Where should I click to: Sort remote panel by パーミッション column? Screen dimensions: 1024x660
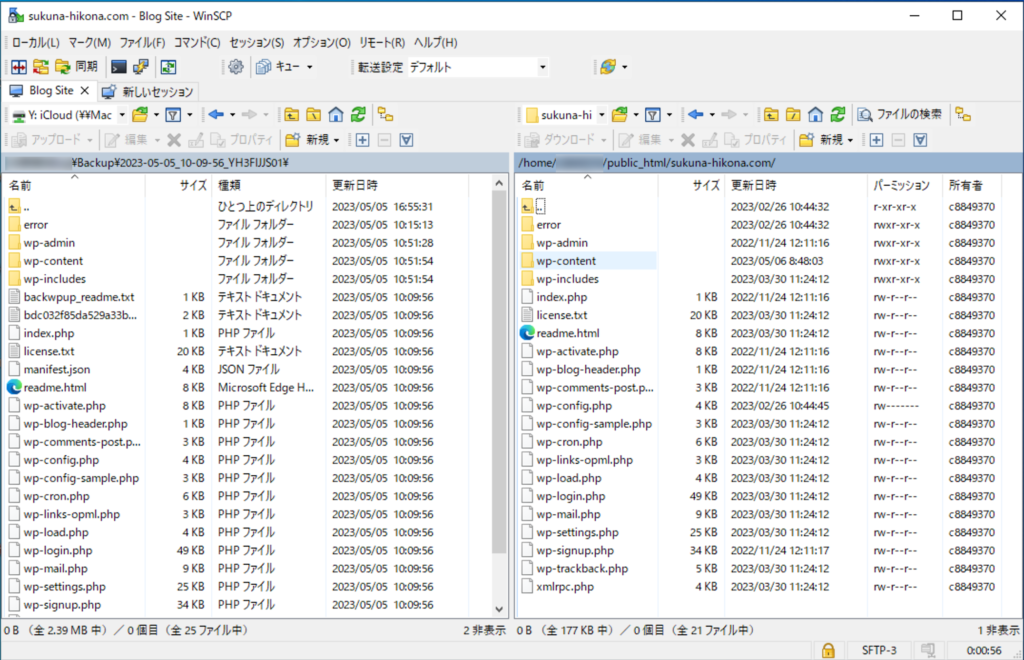coord(904,185)
